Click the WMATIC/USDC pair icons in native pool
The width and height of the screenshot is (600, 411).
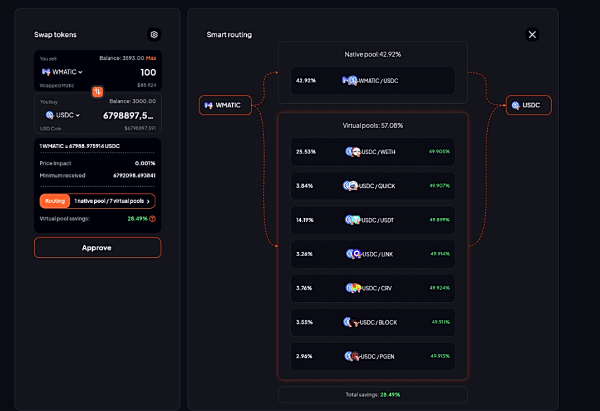(x=350, y=80)
